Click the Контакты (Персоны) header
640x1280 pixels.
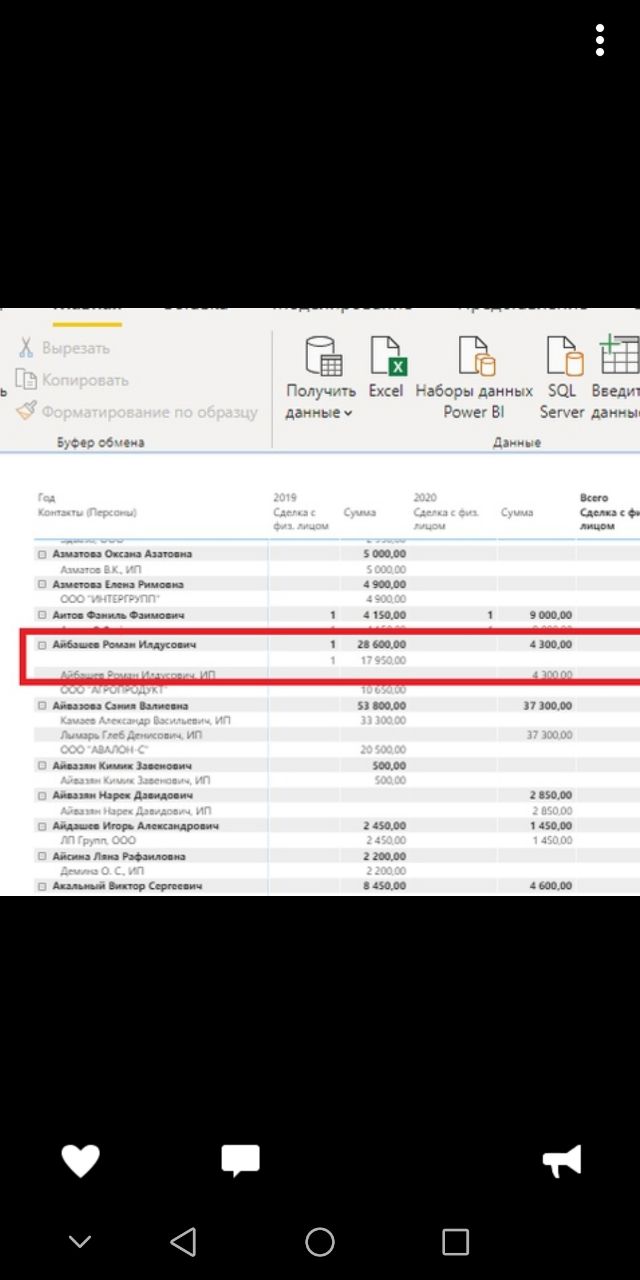point(87,513)
